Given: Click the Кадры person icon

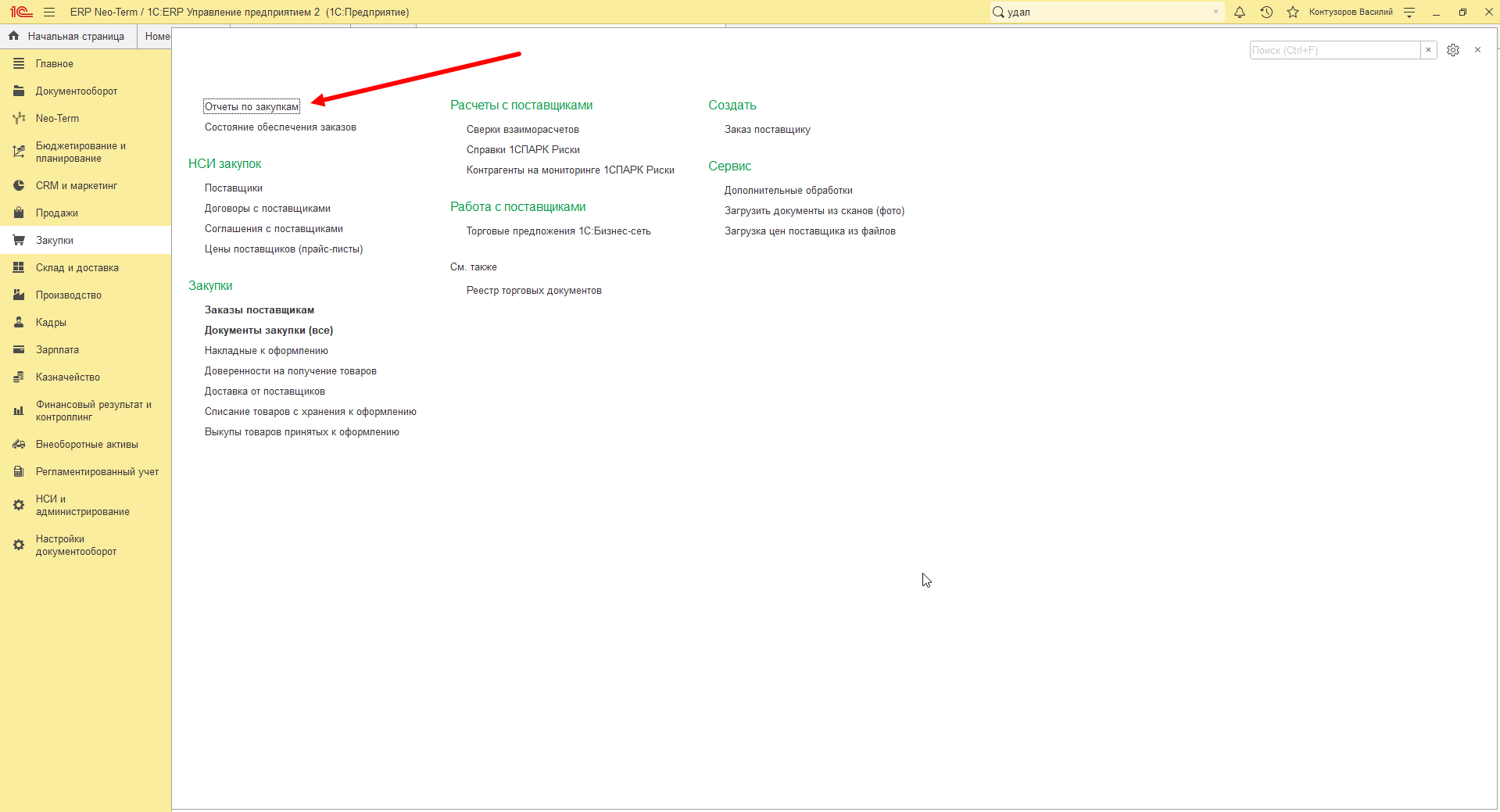Looking at the screenshot, I should [x=19, y=322].
